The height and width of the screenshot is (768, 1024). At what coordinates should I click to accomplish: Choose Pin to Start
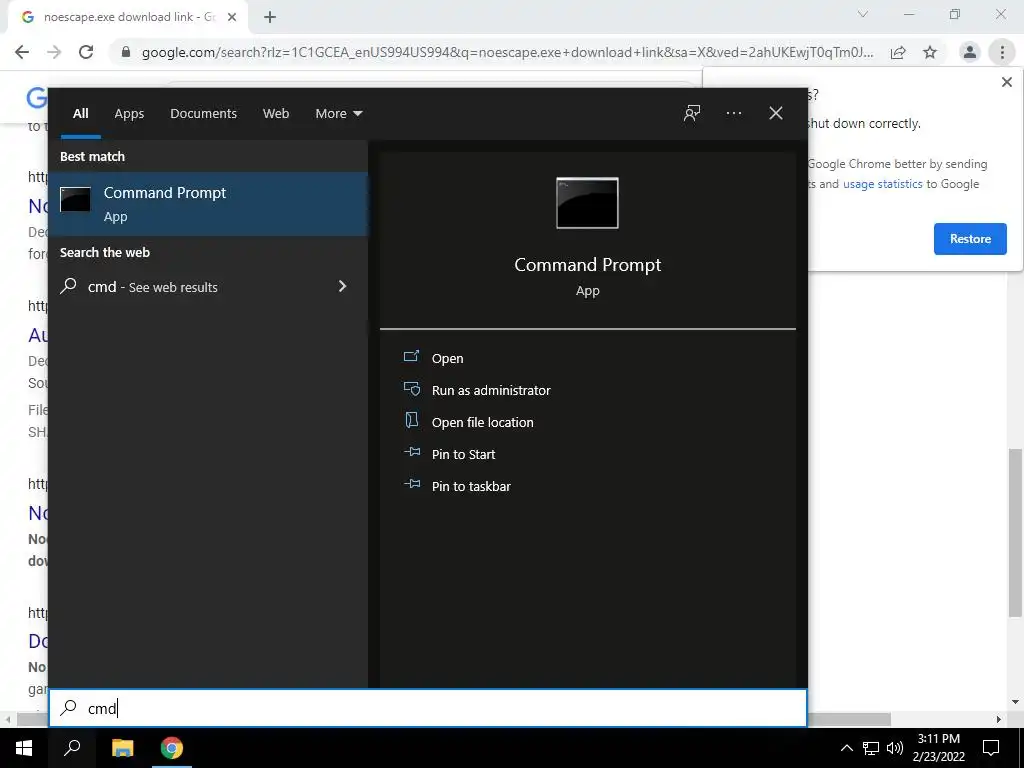pyautogui.click(x=449, y=454)
